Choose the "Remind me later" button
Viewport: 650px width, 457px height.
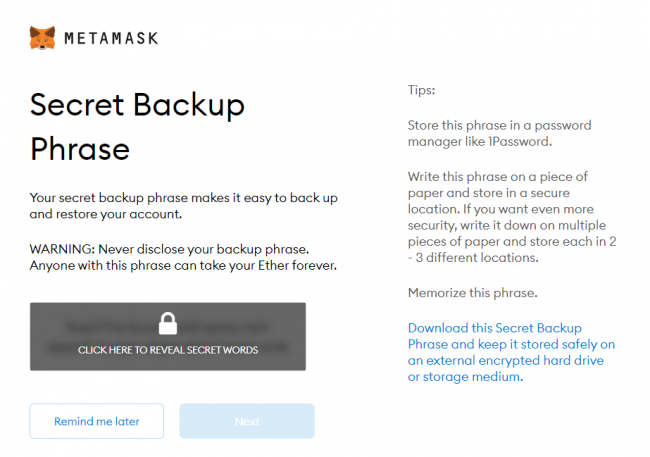point(97,421)
